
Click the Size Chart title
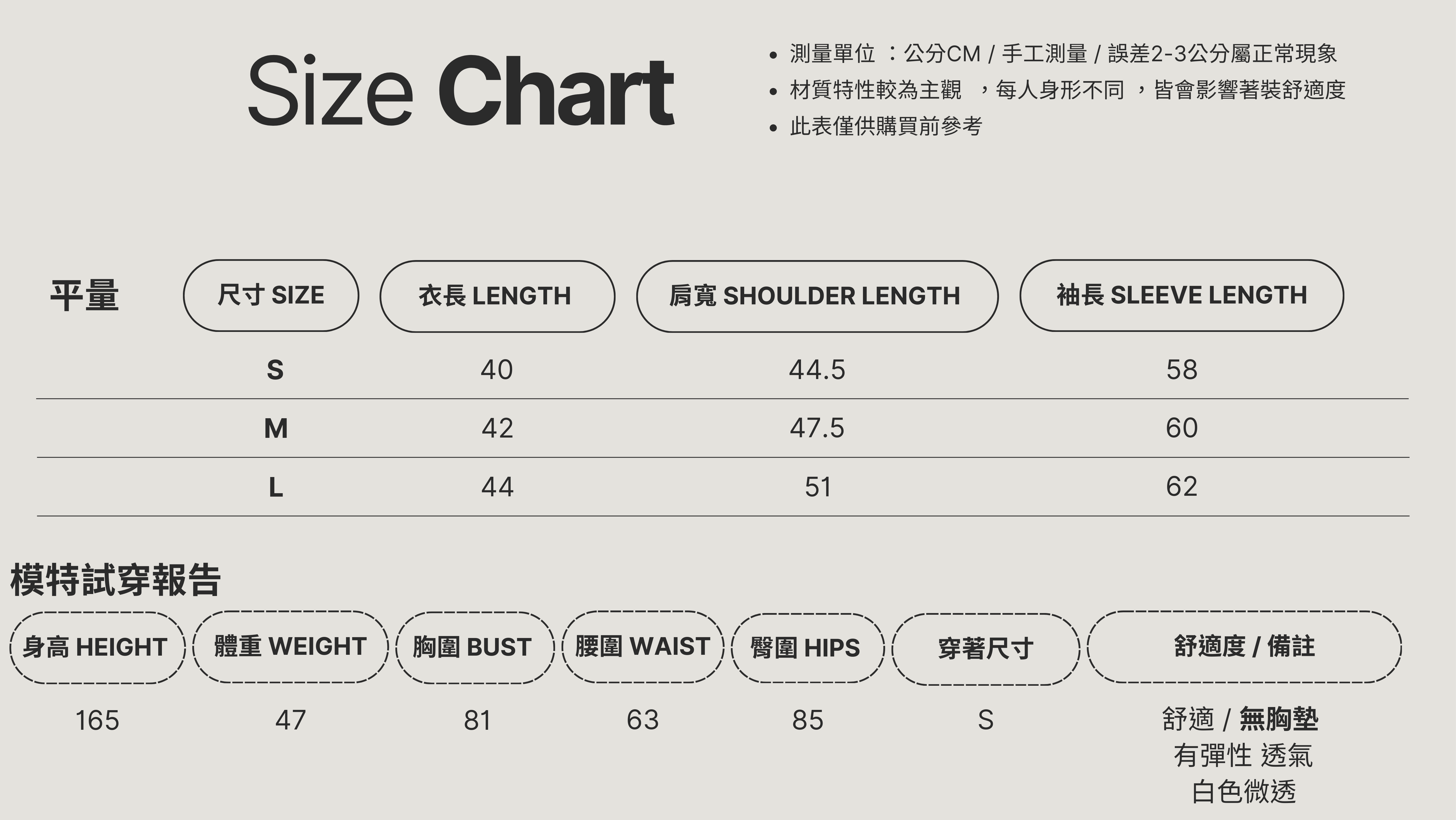pos(461,90)
